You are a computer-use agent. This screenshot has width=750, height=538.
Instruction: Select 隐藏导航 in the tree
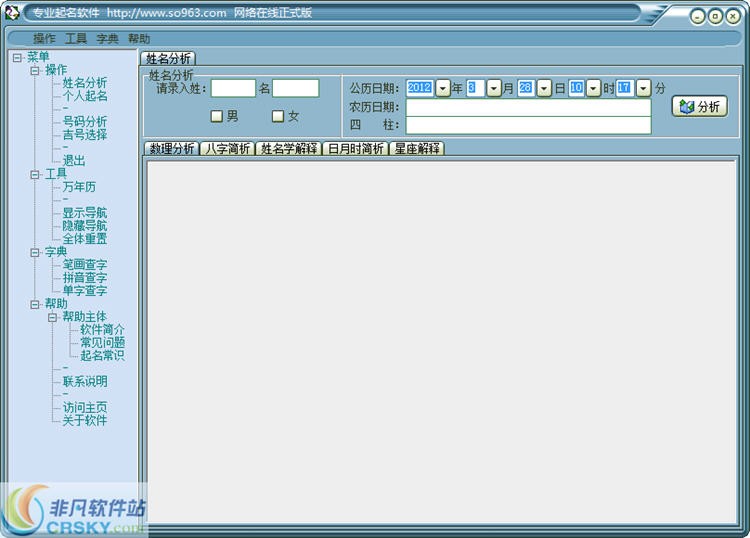tap(85, 226)
